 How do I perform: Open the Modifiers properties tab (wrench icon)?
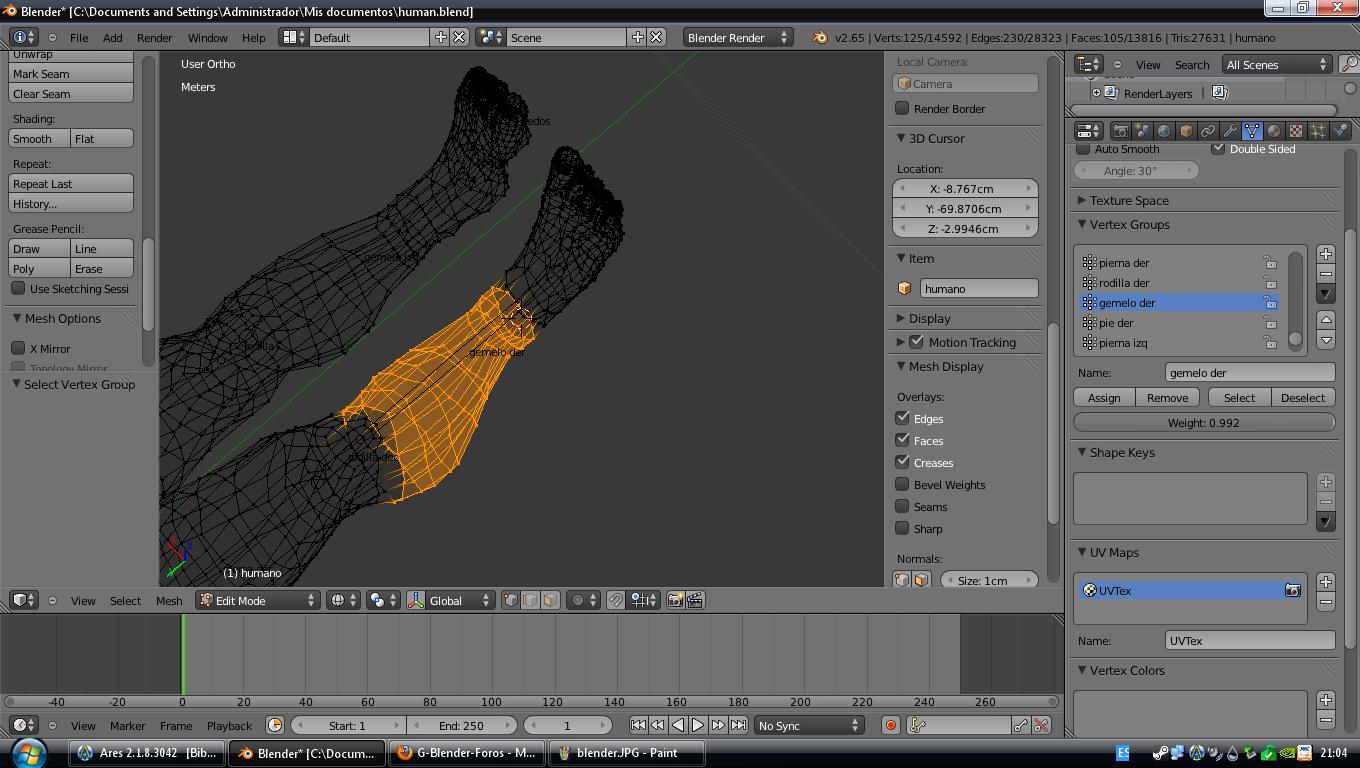[1230, 131]
